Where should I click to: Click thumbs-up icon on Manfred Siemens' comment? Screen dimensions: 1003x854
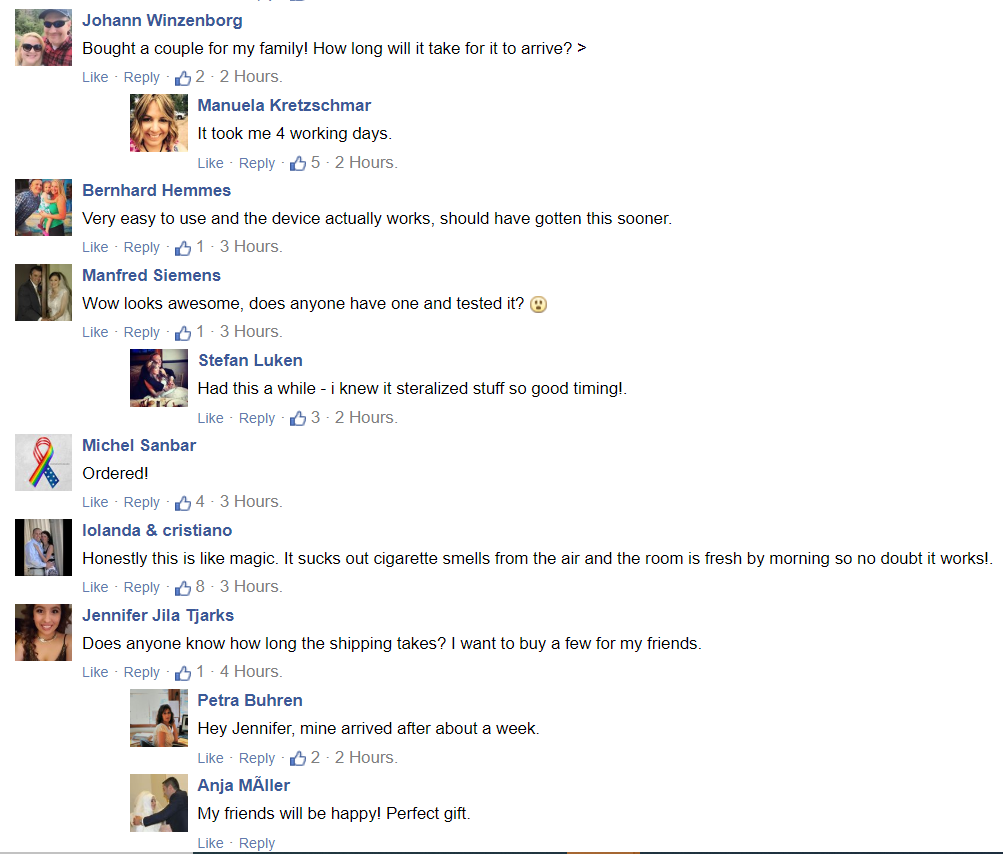pos(183,333)
